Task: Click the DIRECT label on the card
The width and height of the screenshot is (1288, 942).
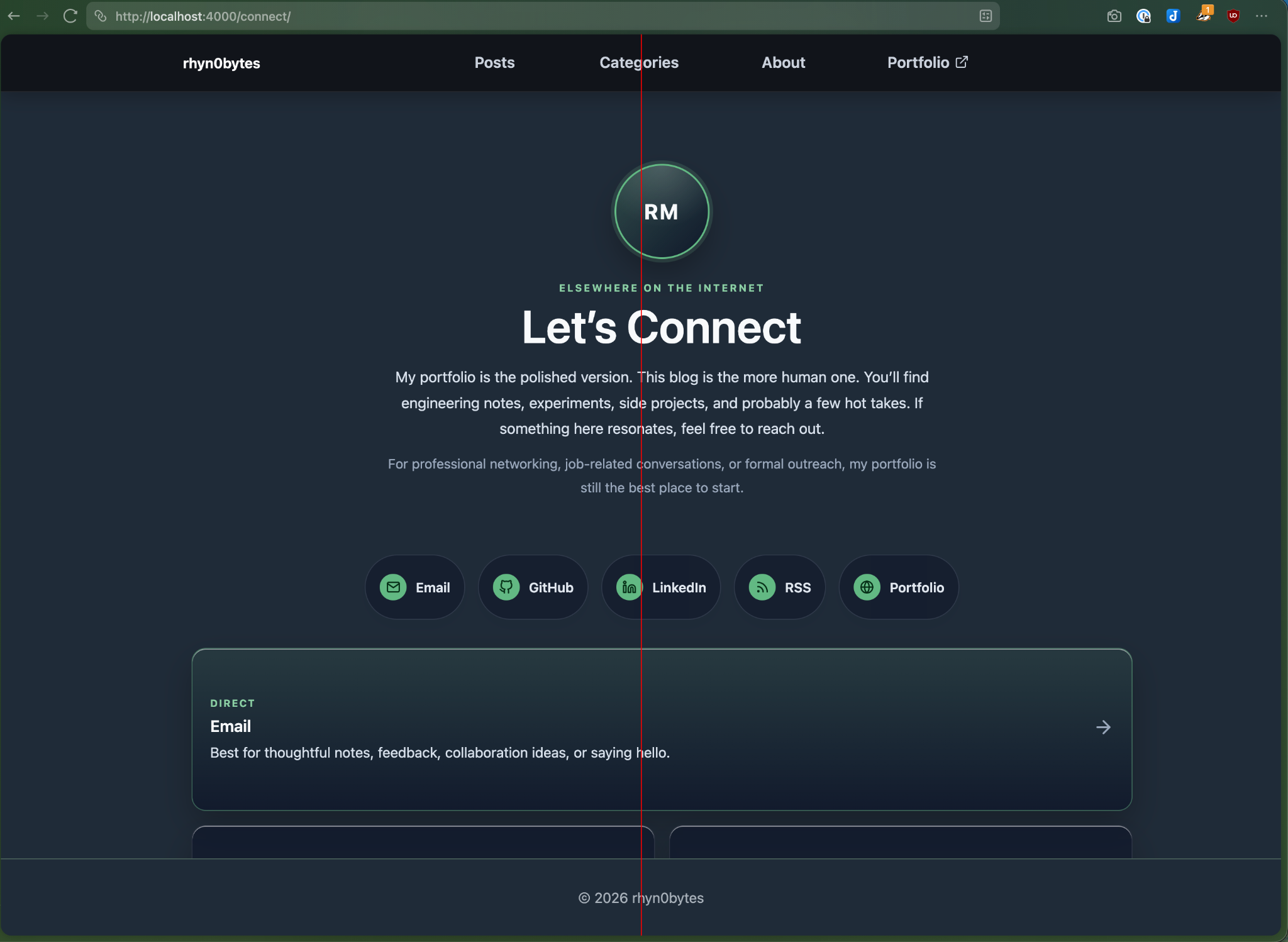Action: [233, 703]
